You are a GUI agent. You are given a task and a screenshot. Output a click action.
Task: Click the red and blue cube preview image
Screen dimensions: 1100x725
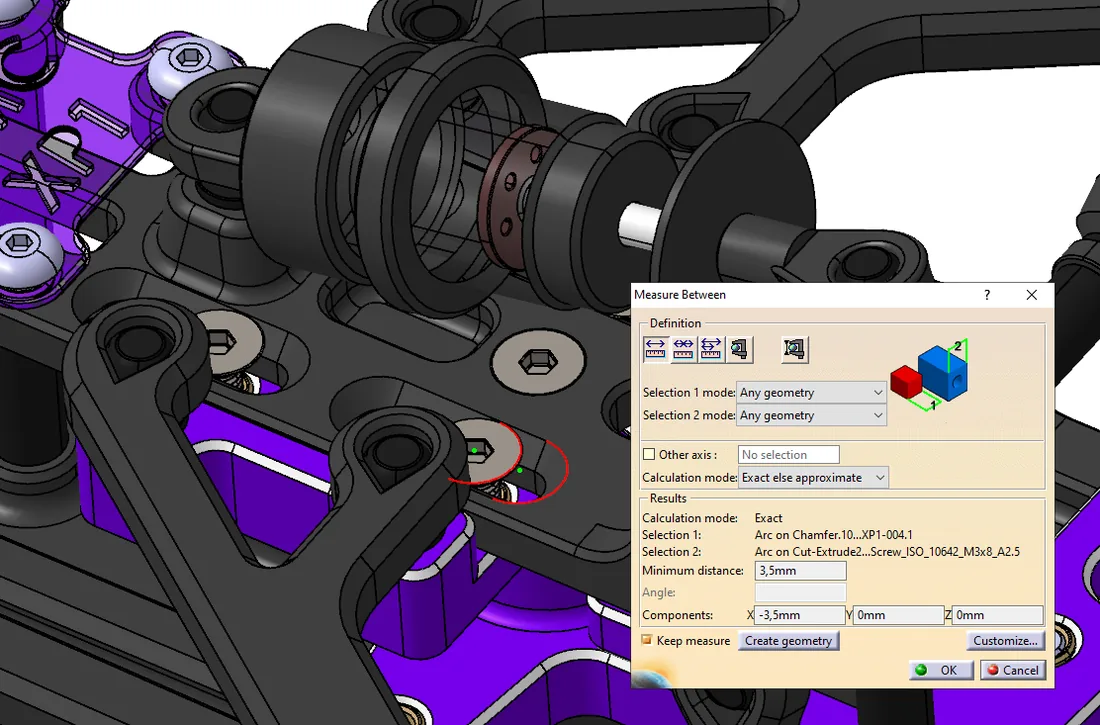[930, 374]
